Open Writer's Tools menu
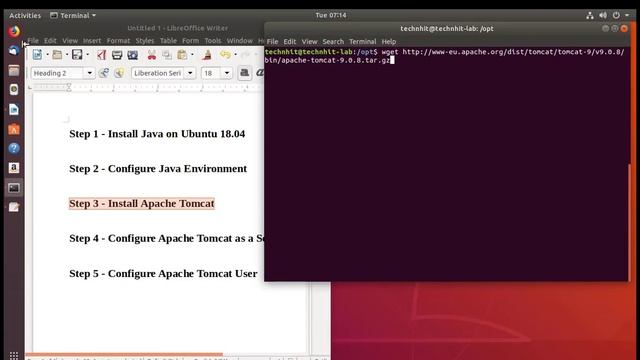 click(213, 41)
